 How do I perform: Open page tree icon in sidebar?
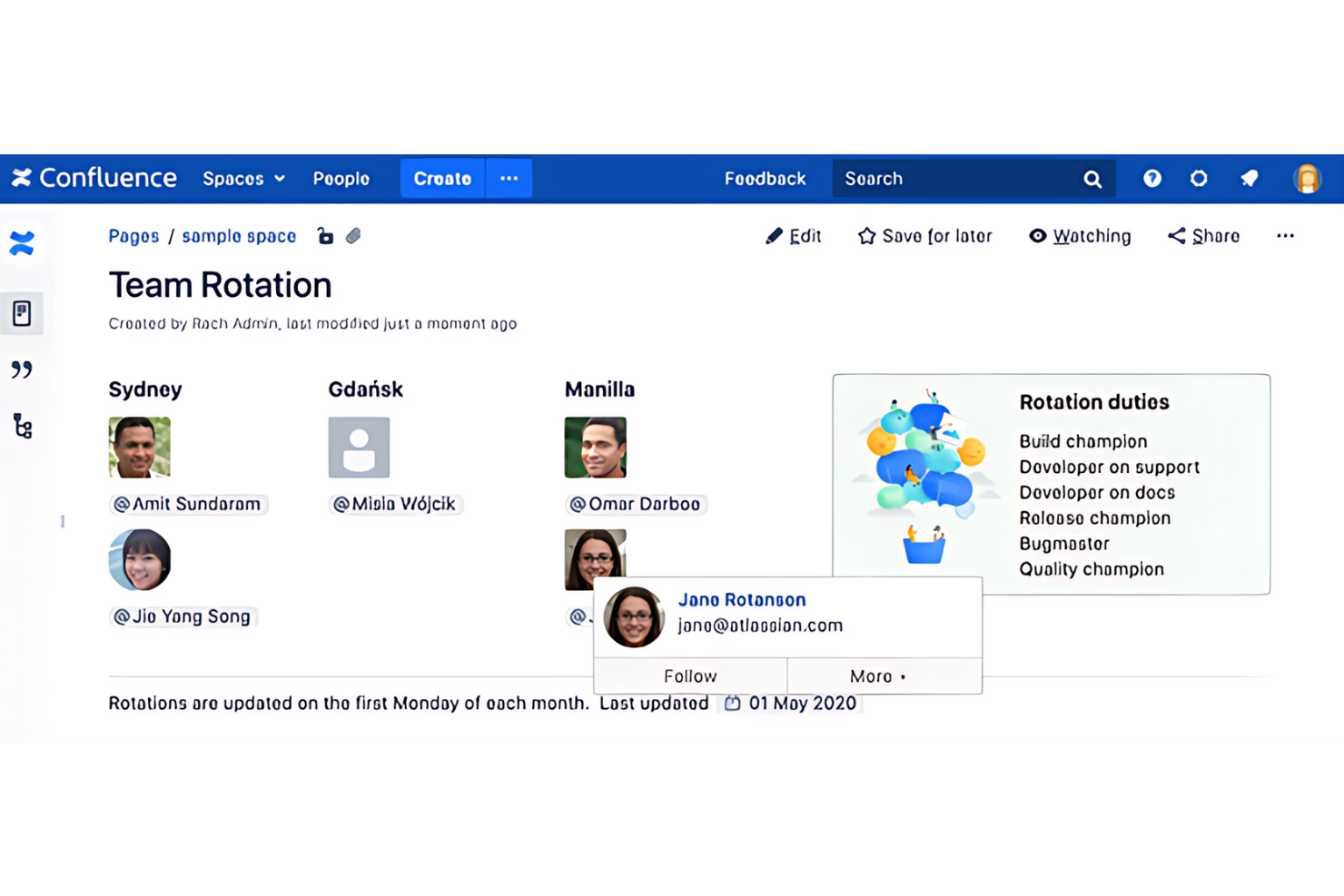click(23, 426)
